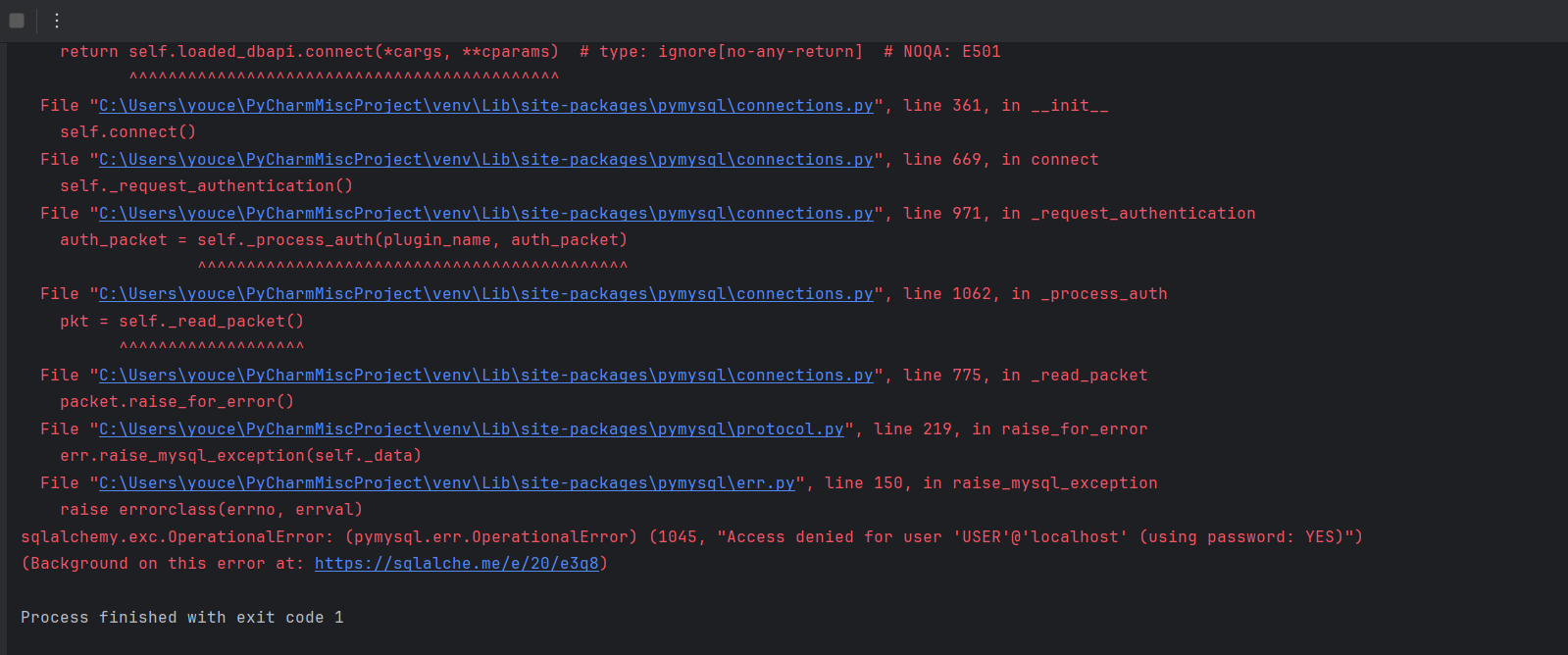Open the protocol.py file link
Screen dimensions: 1568x655
471,429
